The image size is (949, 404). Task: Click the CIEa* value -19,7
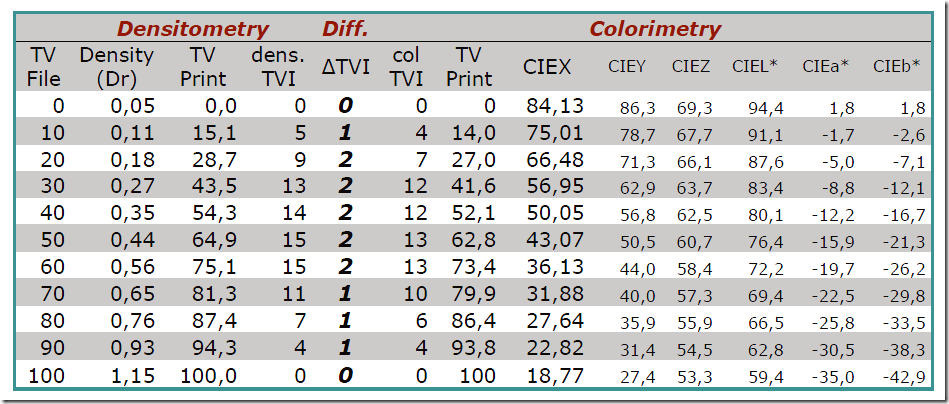tap(833, 270)
